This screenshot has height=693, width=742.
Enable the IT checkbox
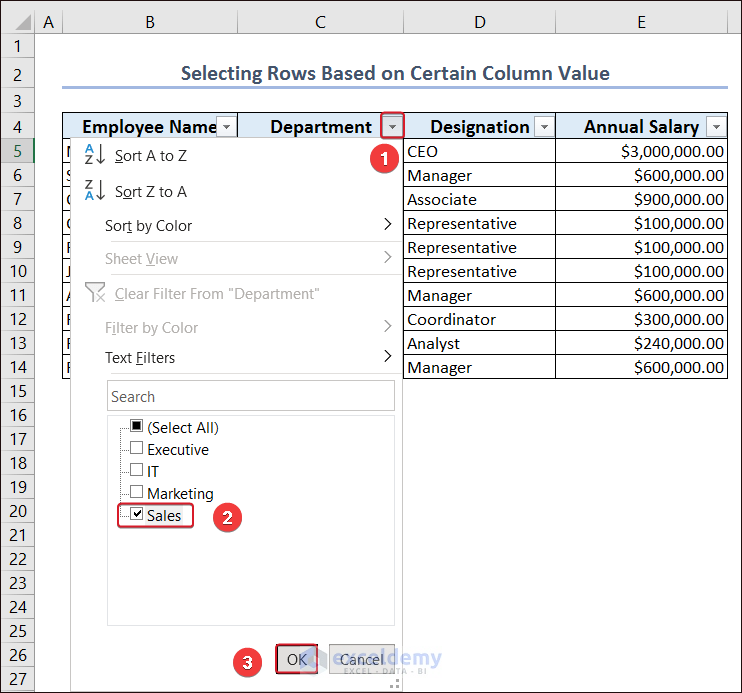coord(137,471)
